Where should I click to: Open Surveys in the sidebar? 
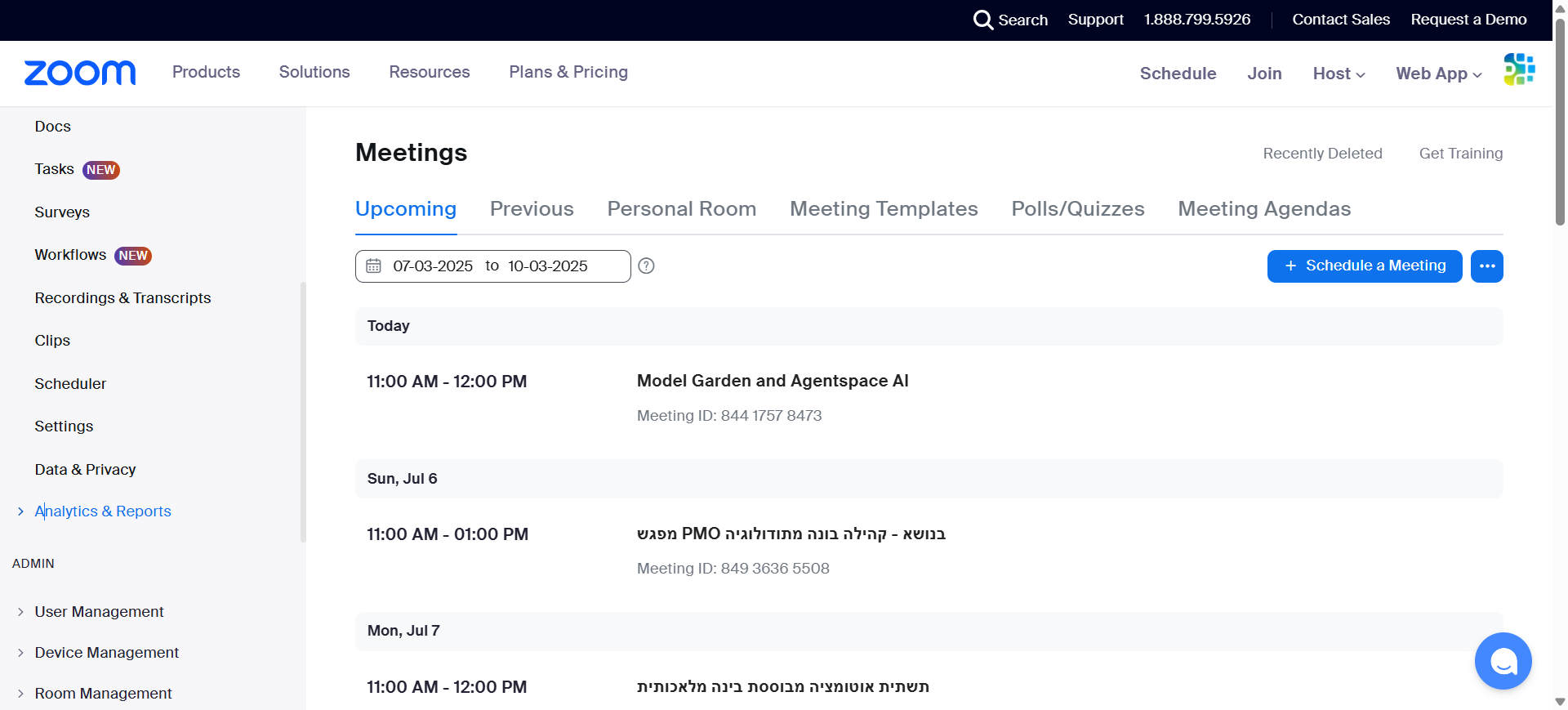(62, 212)
